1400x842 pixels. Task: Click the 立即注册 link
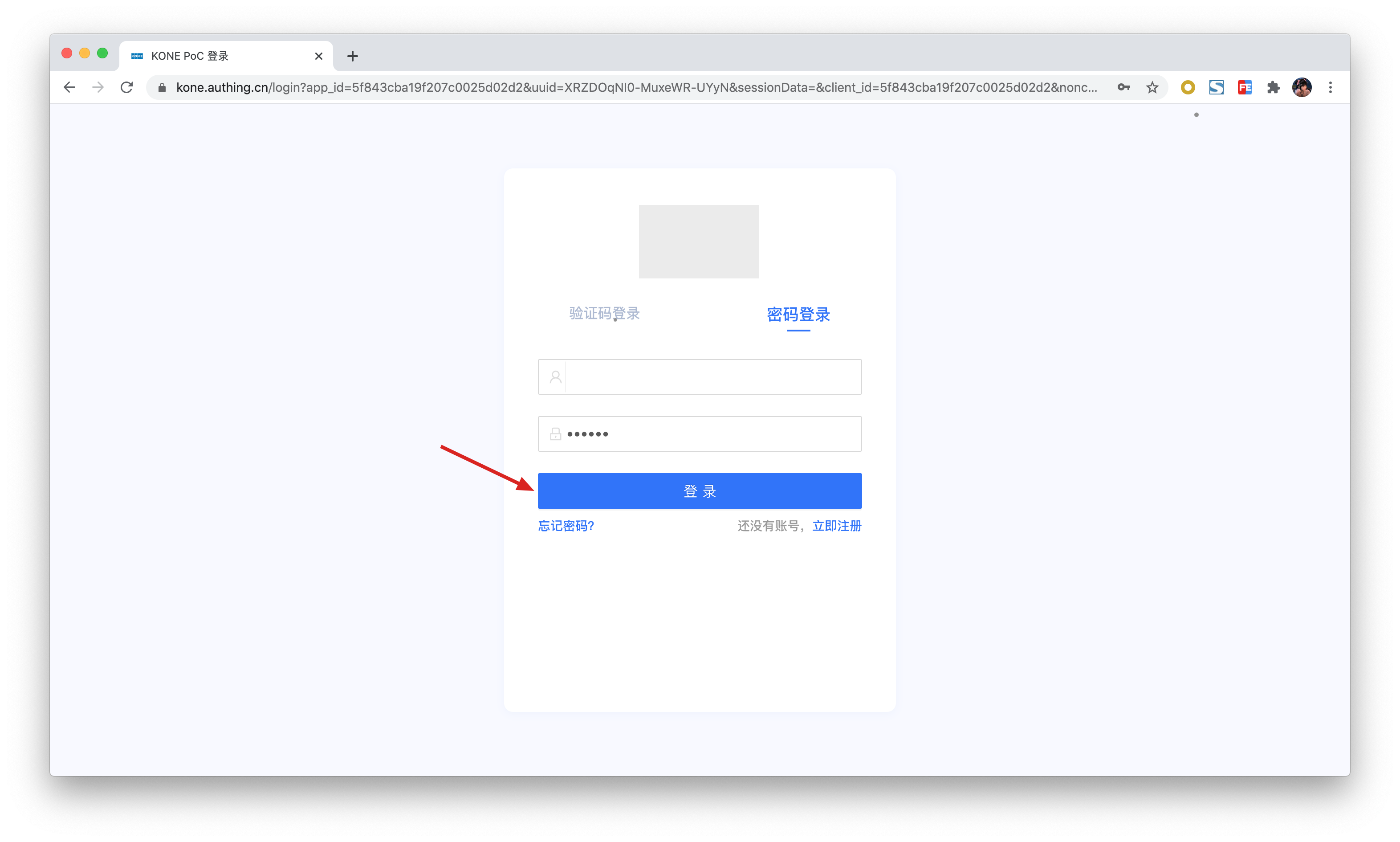pyautogui.click(x=836, y=526)
